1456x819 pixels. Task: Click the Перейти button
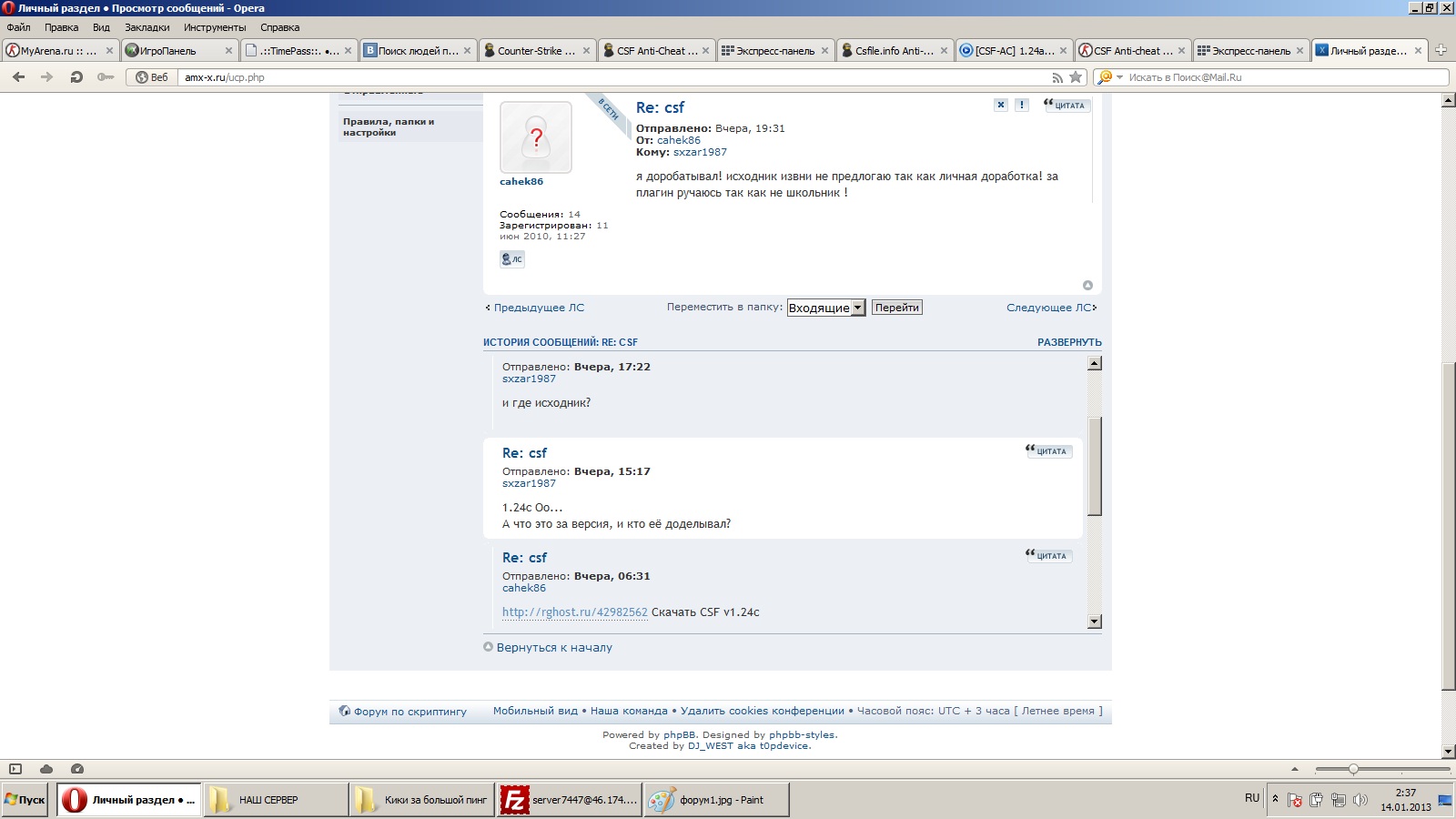(x=897, y=308)
